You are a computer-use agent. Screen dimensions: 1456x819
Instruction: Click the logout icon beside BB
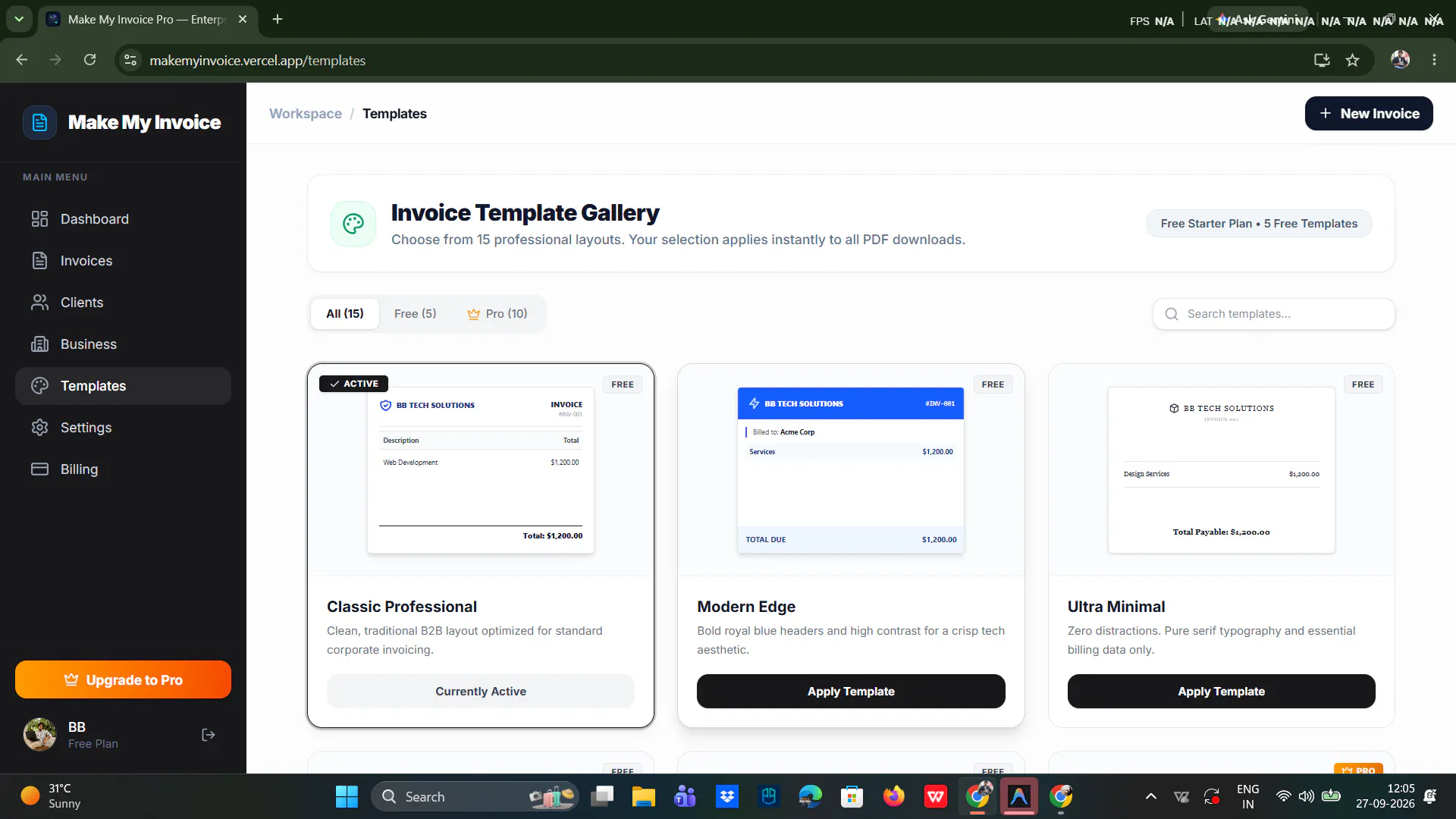click(x=209, y=735)
